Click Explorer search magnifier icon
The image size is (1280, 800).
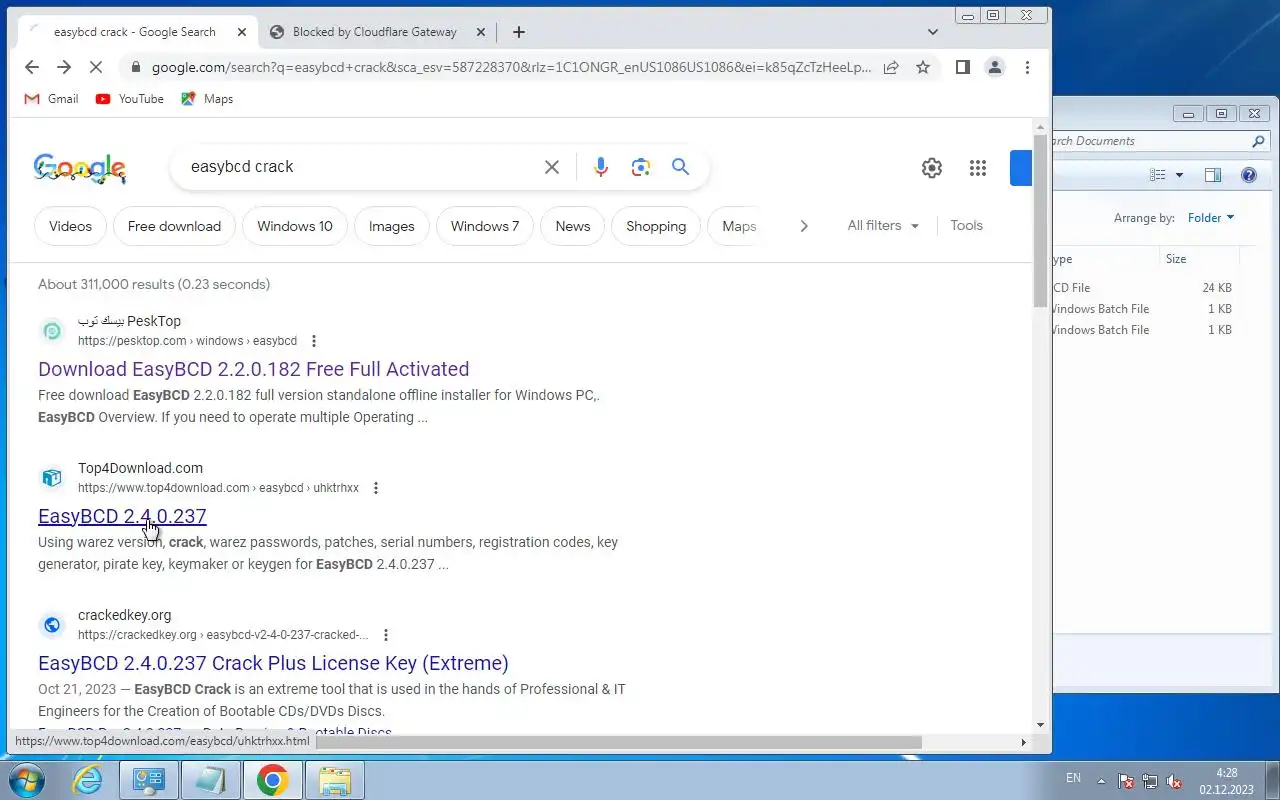(x=1259, y=141)
